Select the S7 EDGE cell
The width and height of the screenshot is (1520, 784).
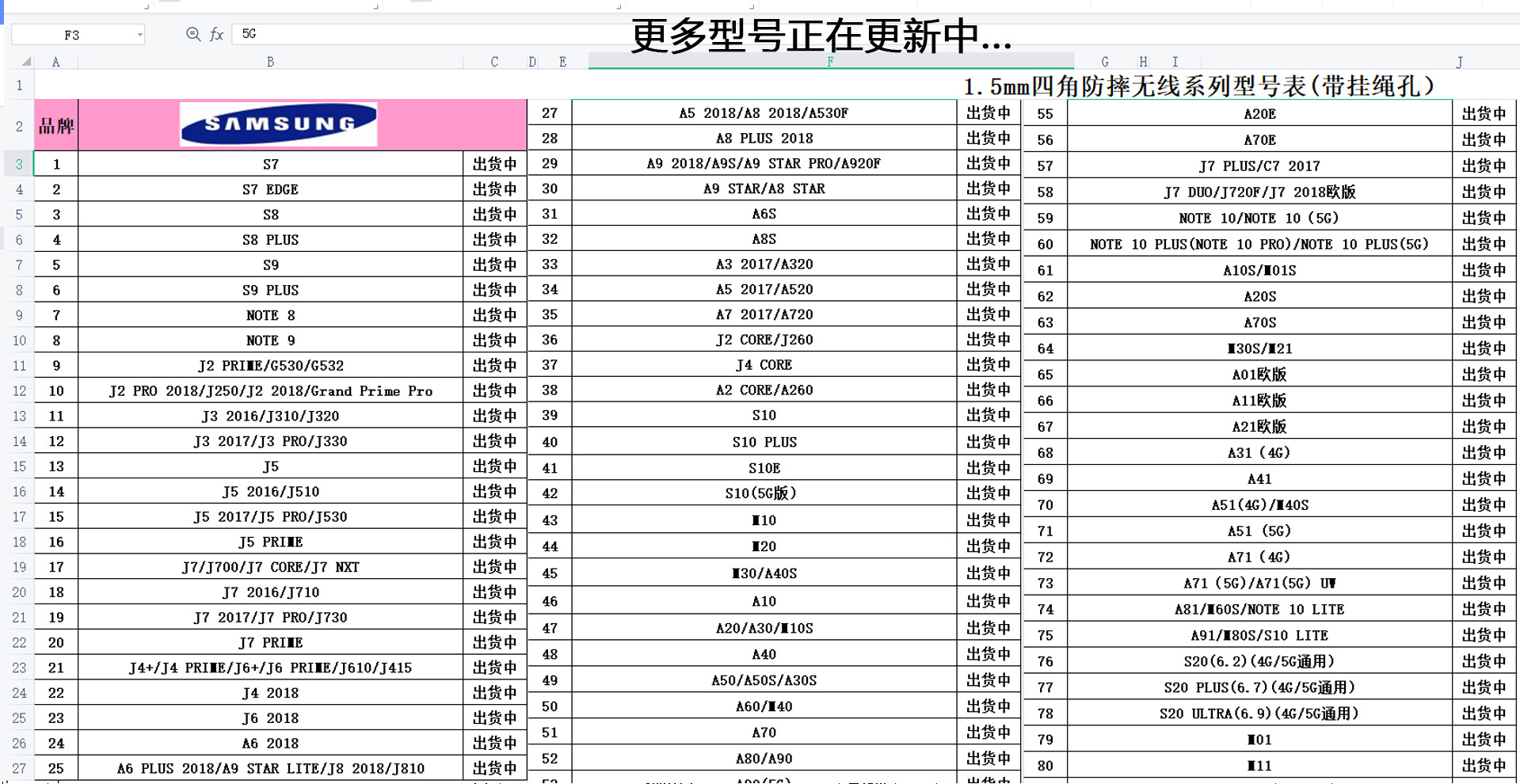click(x=270, y=189)
